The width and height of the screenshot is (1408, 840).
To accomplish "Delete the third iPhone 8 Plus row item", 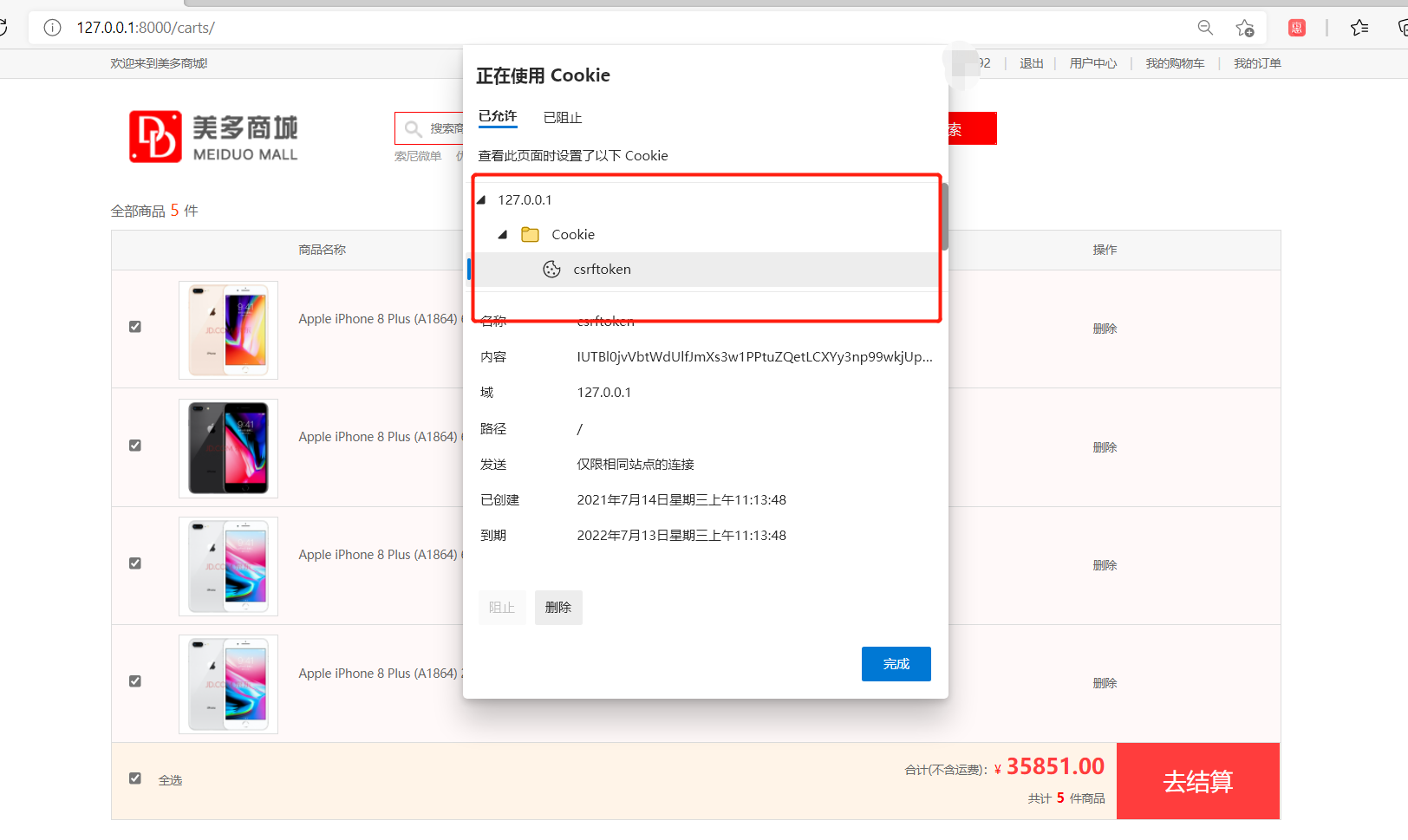I will point(1105,565).
